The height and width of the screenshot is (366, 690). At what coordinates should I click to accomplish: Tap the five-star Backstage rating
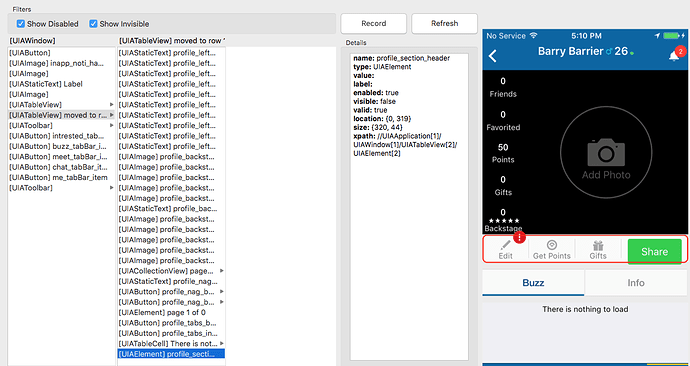504,220
